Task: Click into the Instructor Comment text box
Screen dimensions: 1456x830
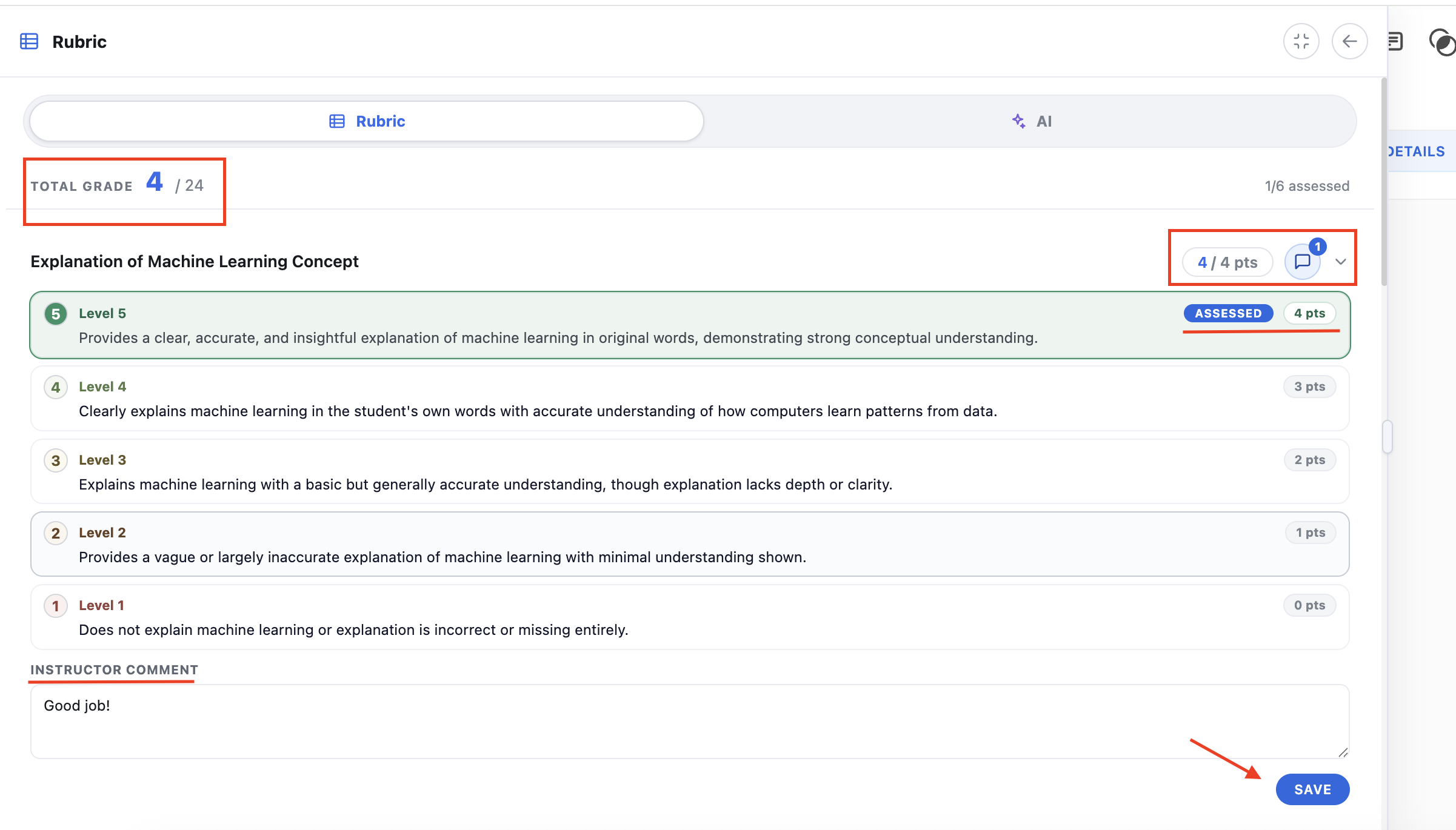Action: coord(690,722)
